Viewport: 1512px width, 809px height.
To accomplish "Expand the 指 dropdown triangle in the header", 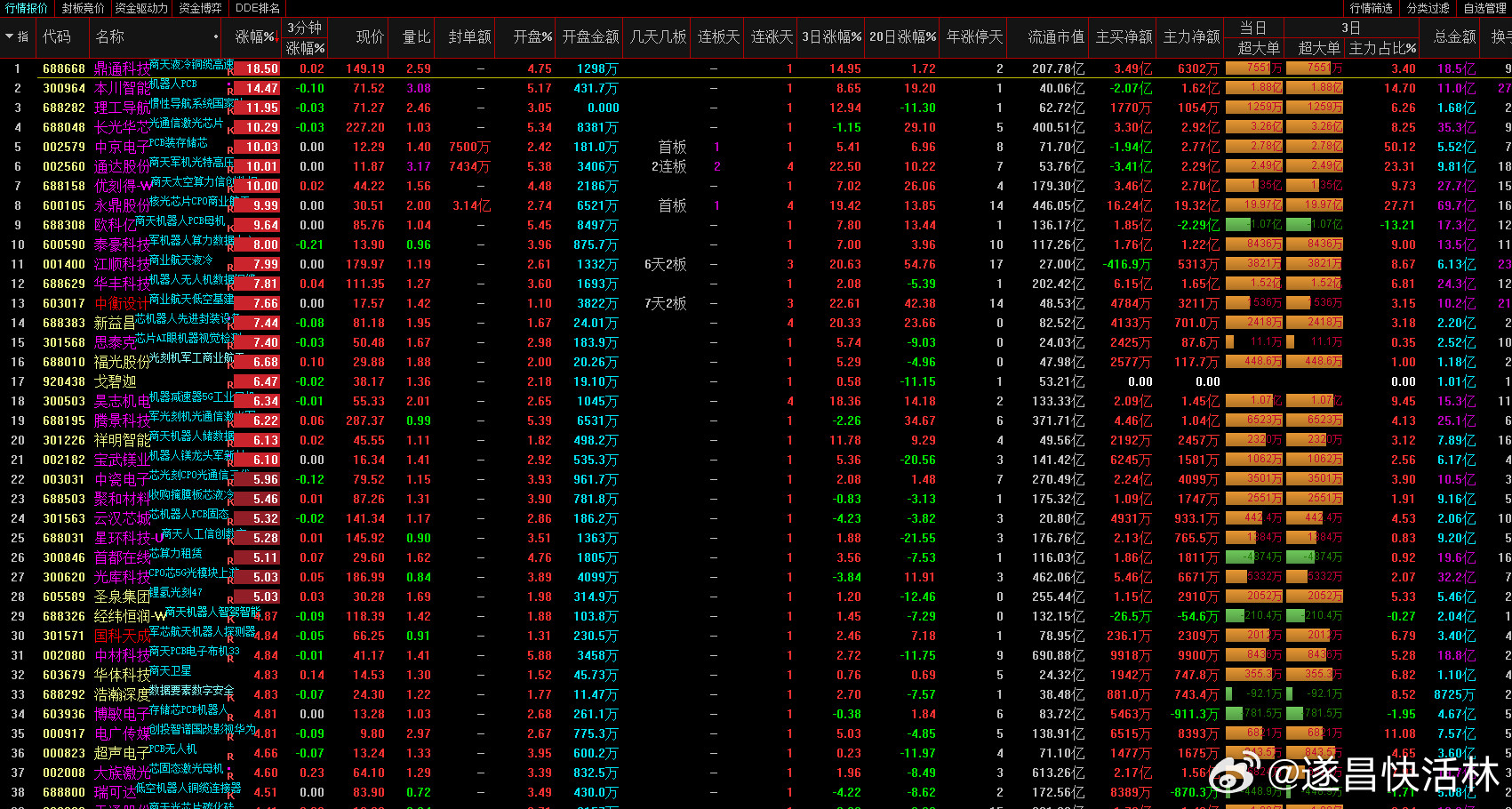I will (9, 37).
